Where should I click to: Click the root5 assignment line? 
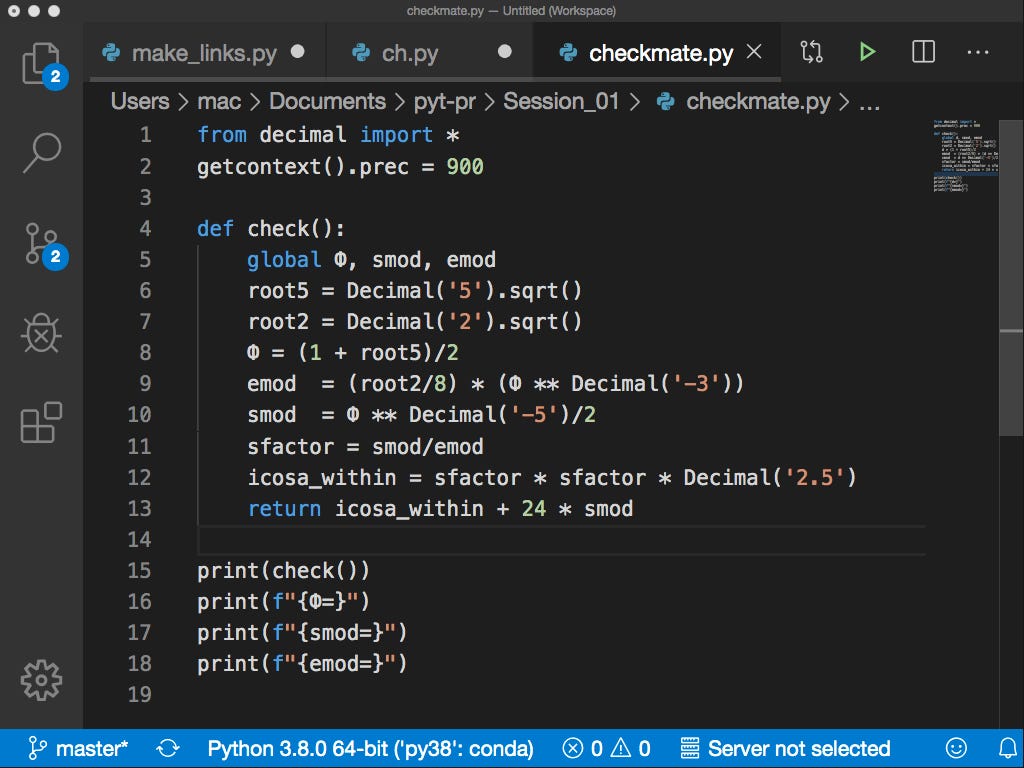pyautogui.click(x=414, y=291)
